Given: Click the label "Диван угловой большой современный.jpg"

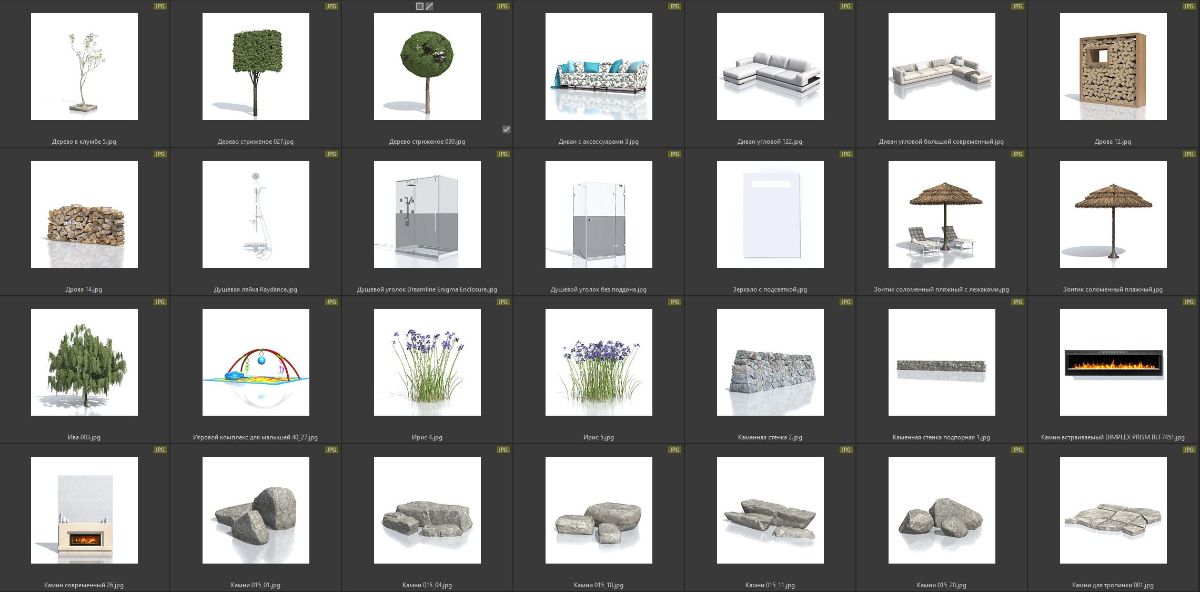Looking at the screenshot, I should click(942, 142).
